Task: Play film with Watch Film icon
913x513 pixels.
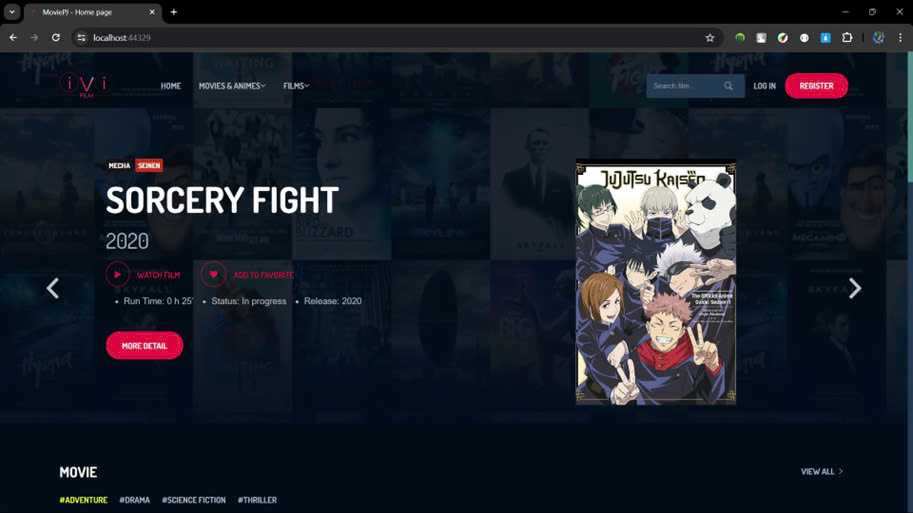Action: [x=117, y=274]
